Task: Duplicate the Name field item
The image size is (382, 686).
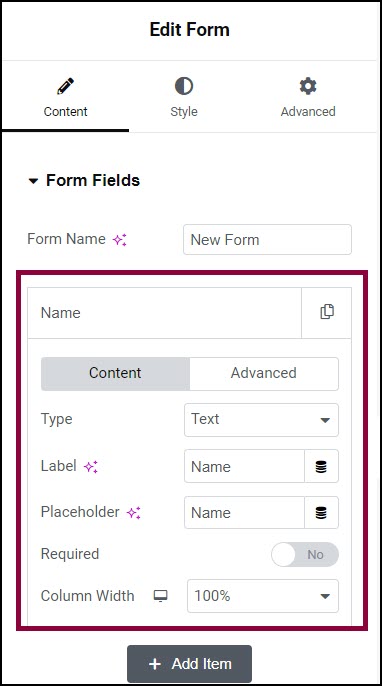Action: (327, 312)
